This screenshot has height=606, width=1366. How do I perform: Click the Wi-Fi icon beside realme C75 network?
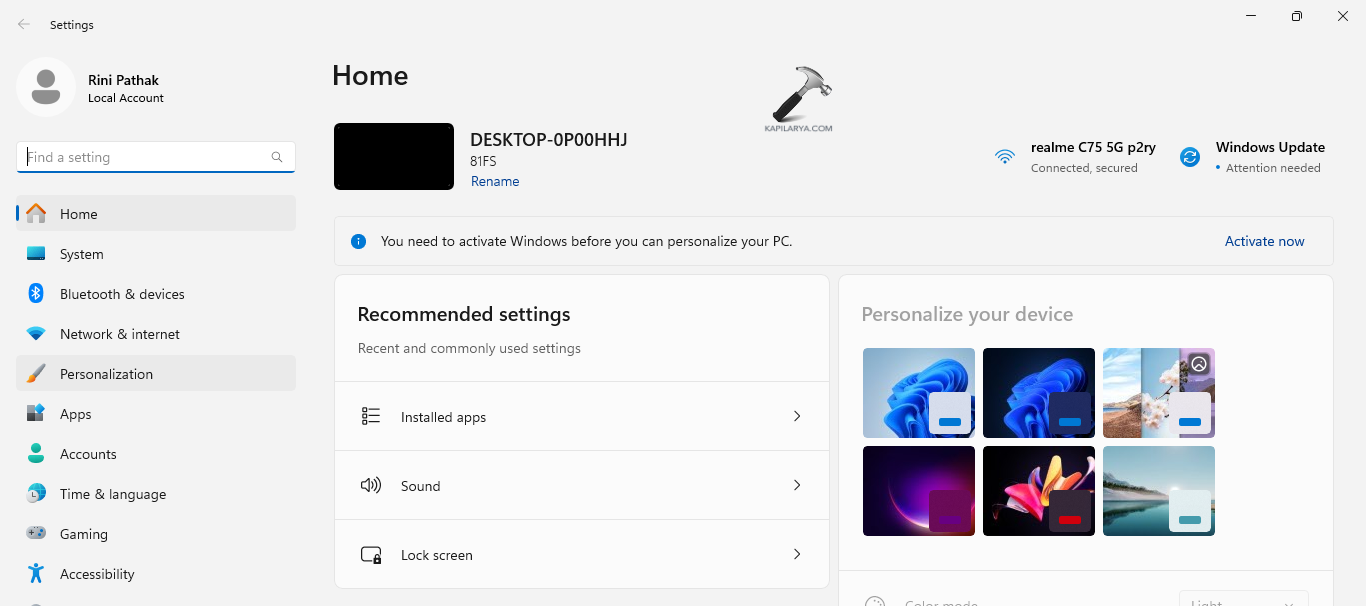click(1004, 156)
